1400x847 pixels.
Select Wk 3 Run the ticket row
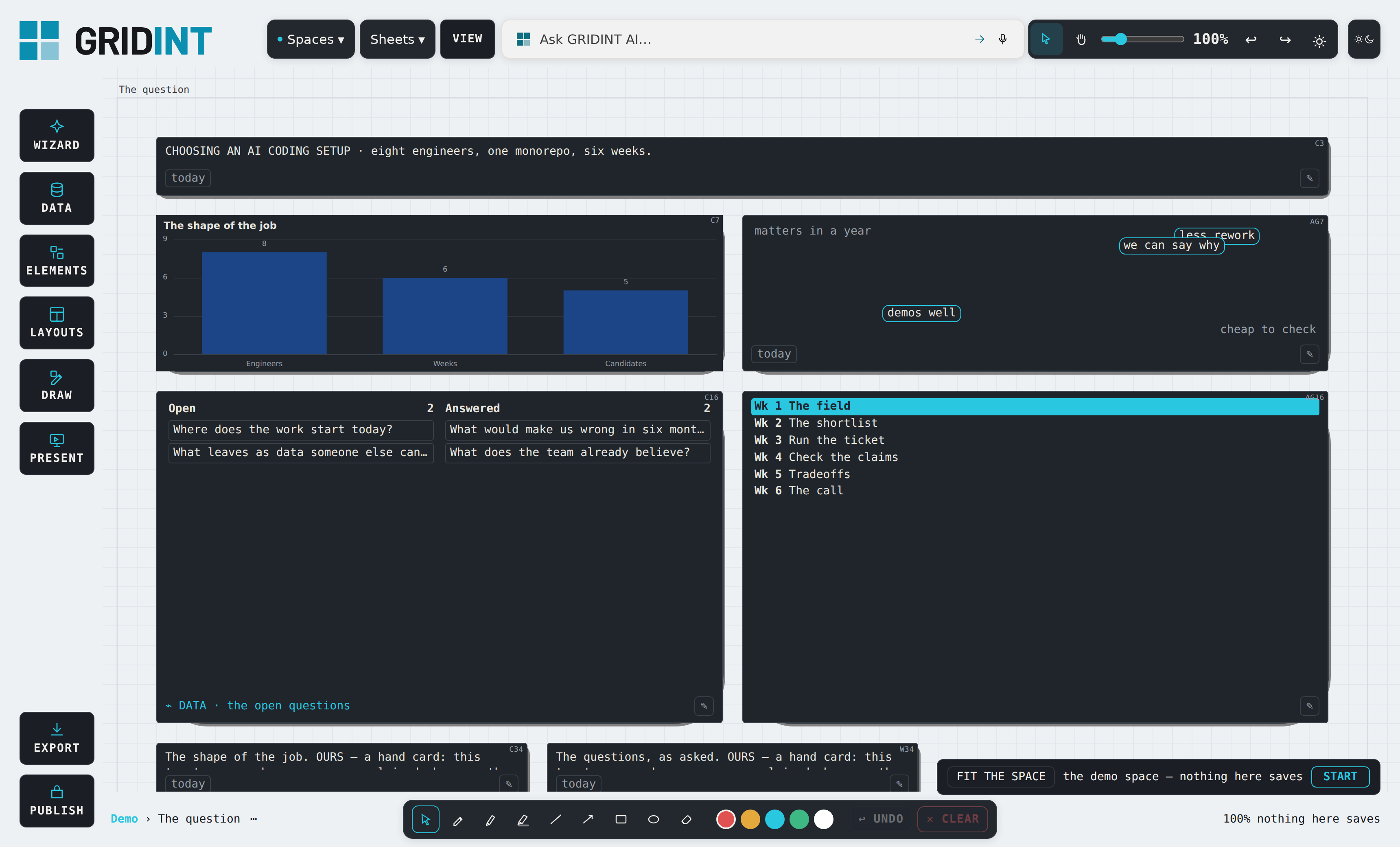(x=1035, y=440)
